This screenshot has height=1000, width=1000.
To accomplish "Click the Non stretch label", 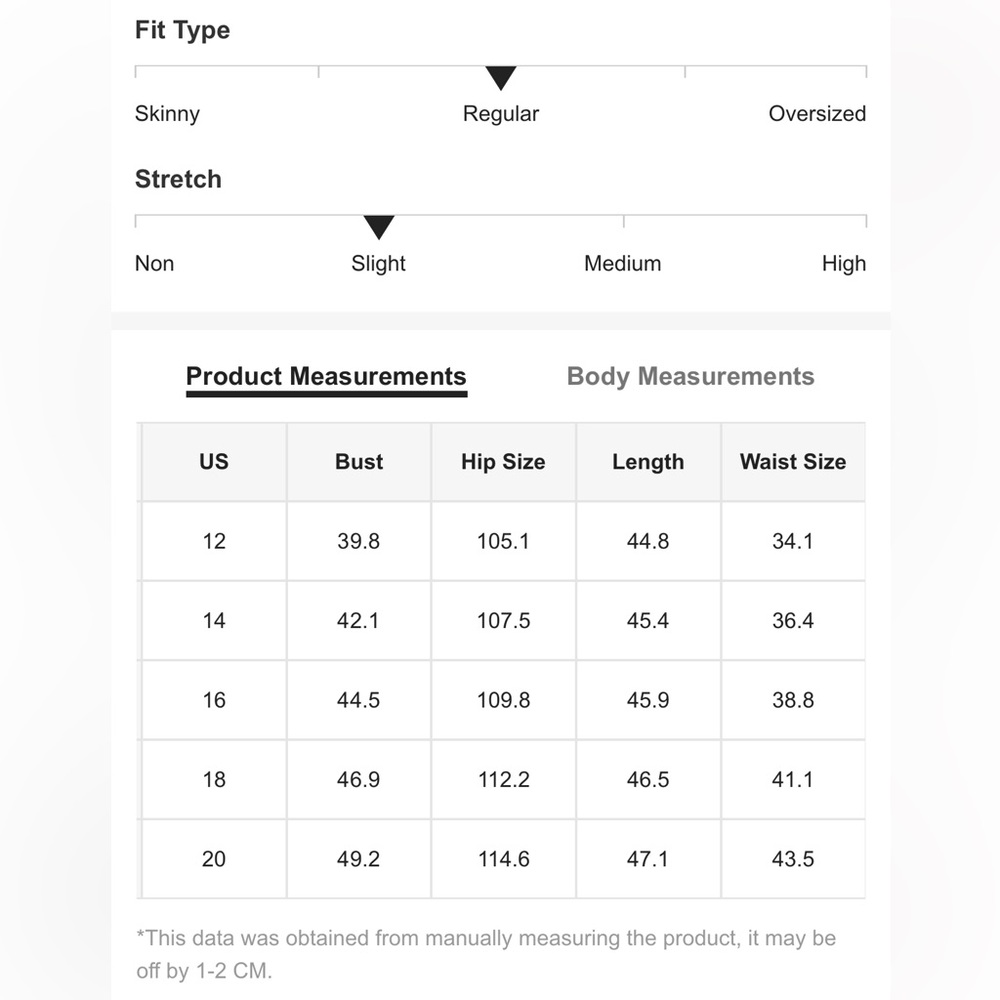I will tap(154, 263).
